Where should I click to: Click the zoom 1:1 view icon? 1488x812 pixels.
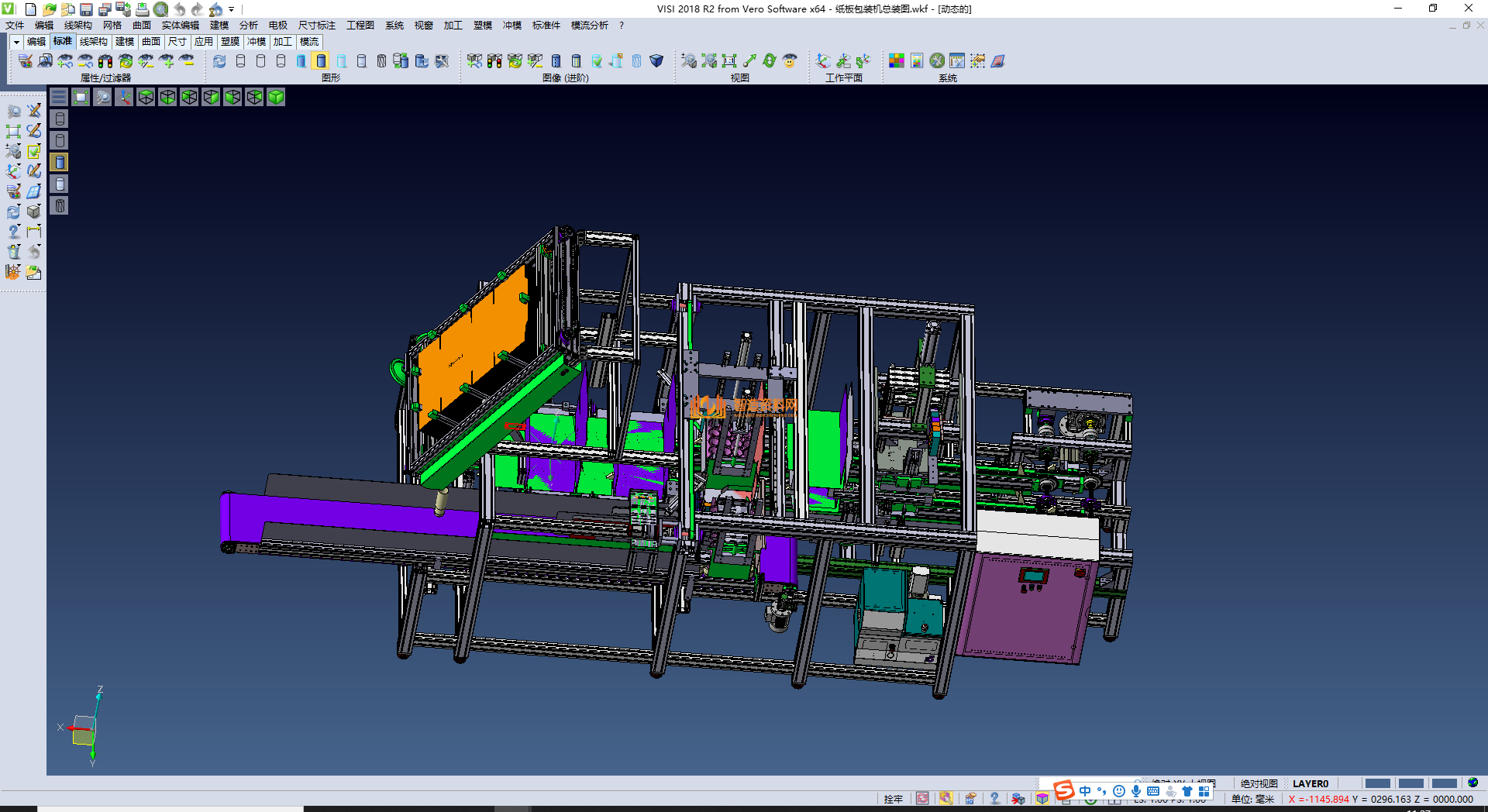coord(729,60)
